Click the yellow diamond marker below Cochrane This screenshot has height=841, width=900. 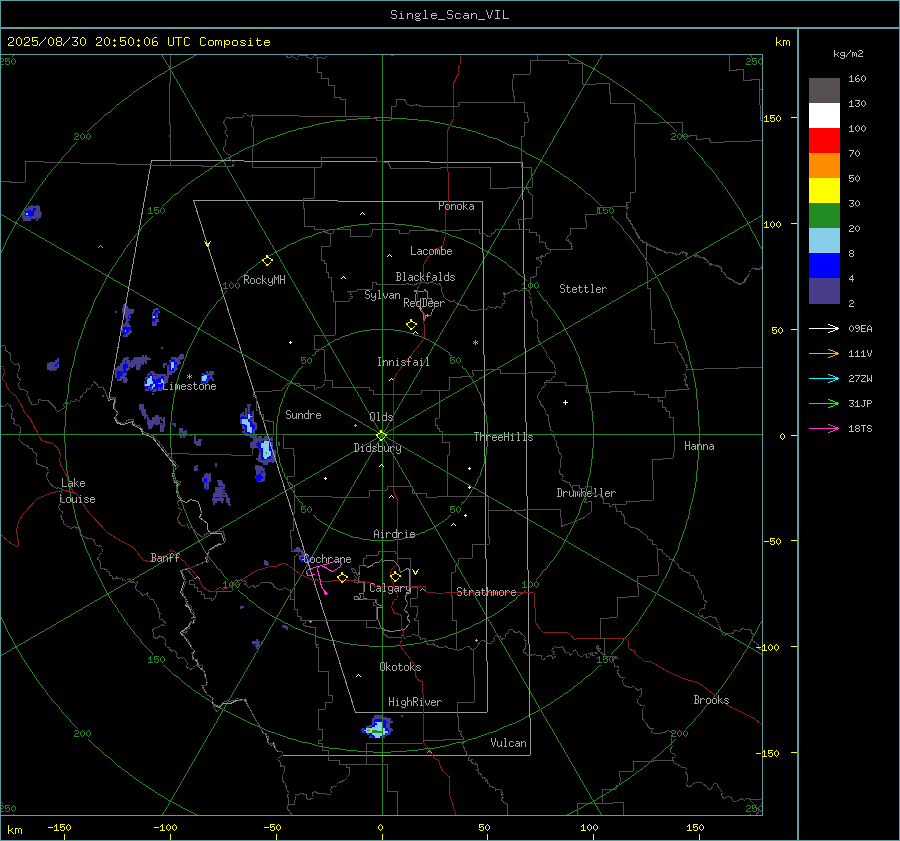pyautogui.click(x=342, y=577)
